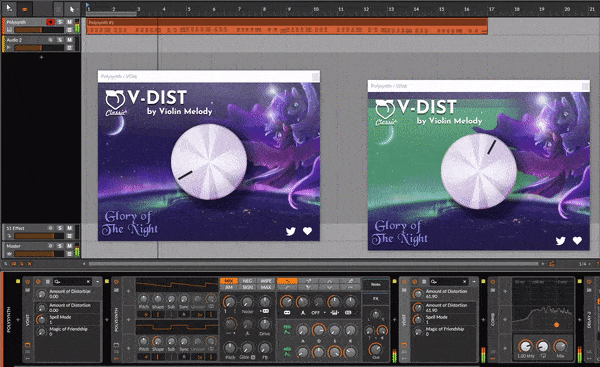Mute the Master track
600x367 pixels.
coord(70,246)
